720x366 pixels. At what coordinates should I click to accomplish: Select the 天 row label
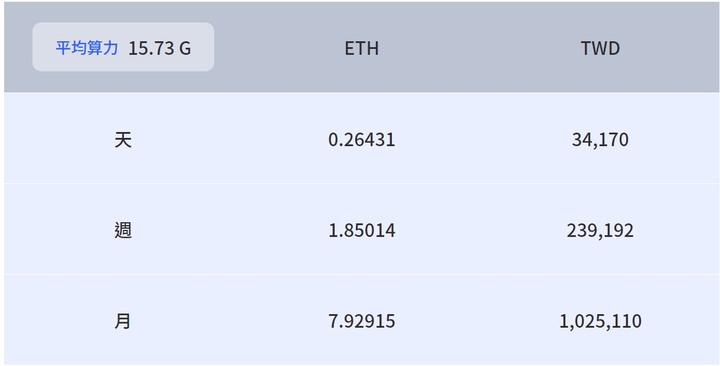tap(123, 140)
